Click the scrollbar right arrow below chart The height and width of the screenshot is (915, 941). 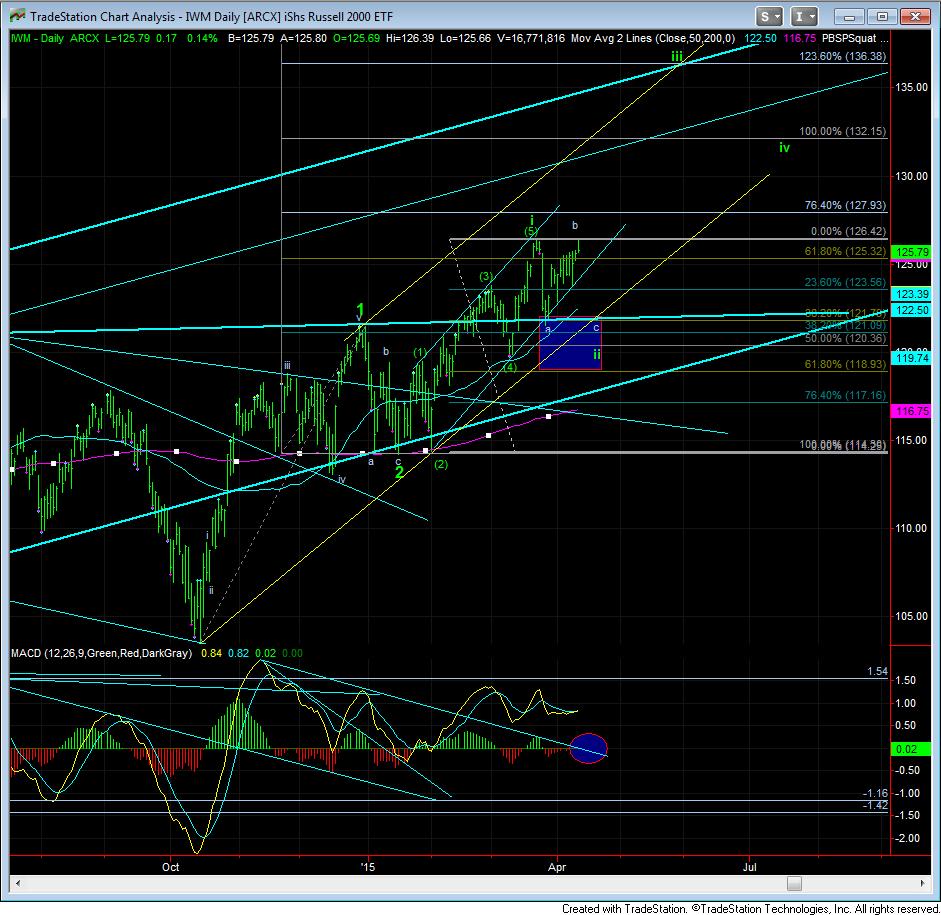tap(922, 883)
